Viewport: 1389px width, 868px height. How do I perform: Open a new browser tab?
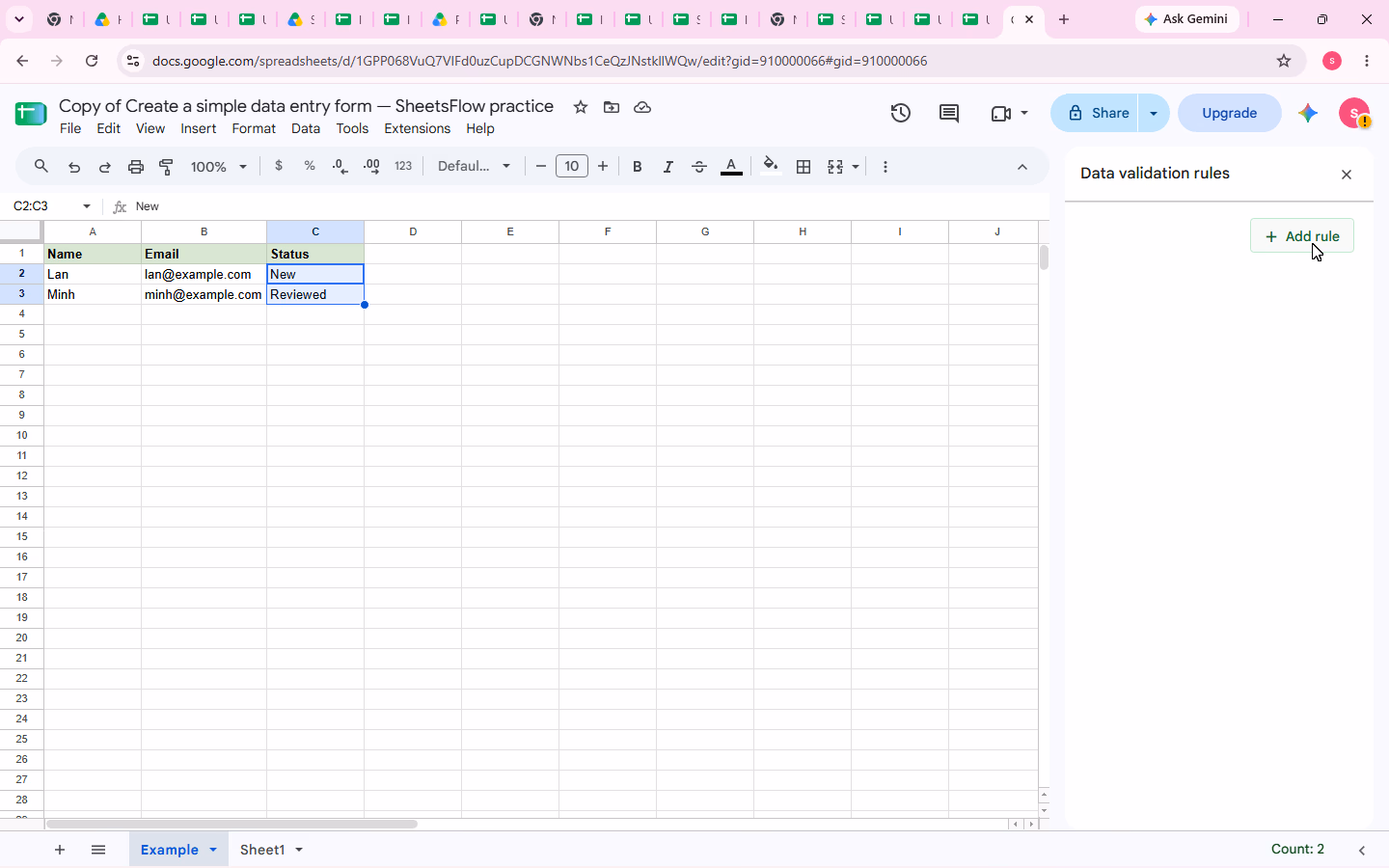[x=1064, y=19]
